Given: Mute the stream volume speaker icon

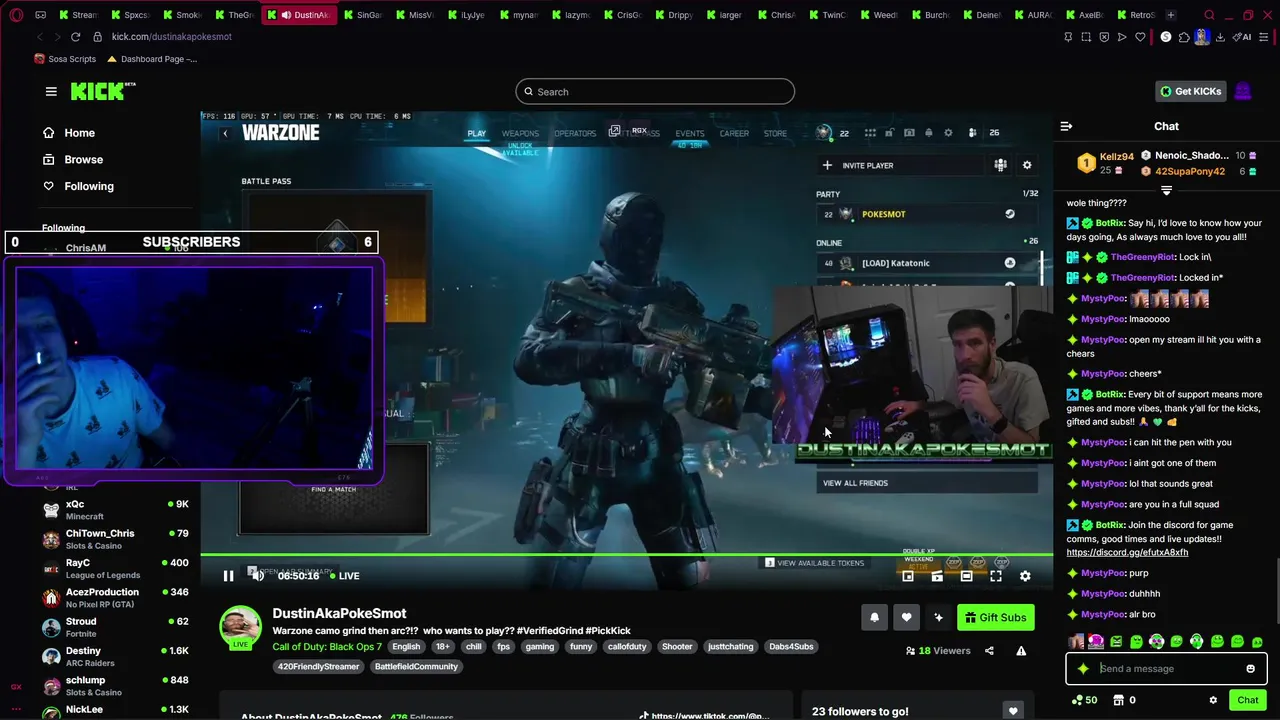Looking at the screenshot, I should coord(257,576).
